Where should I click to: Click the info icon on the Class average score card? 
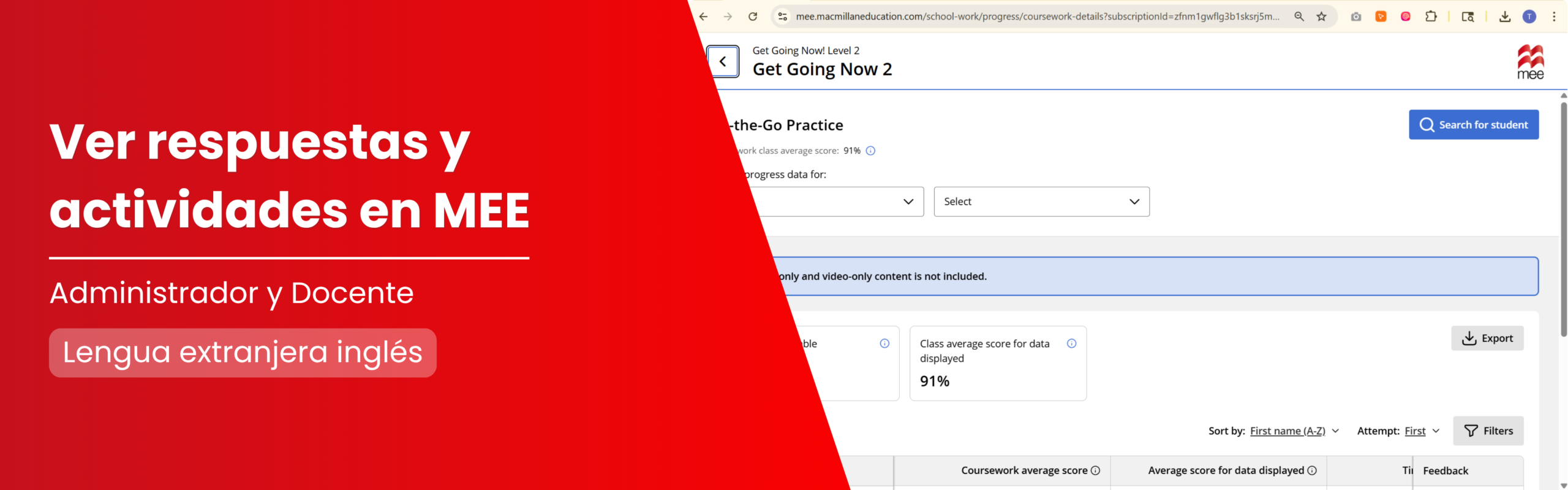coord(1071,344)
